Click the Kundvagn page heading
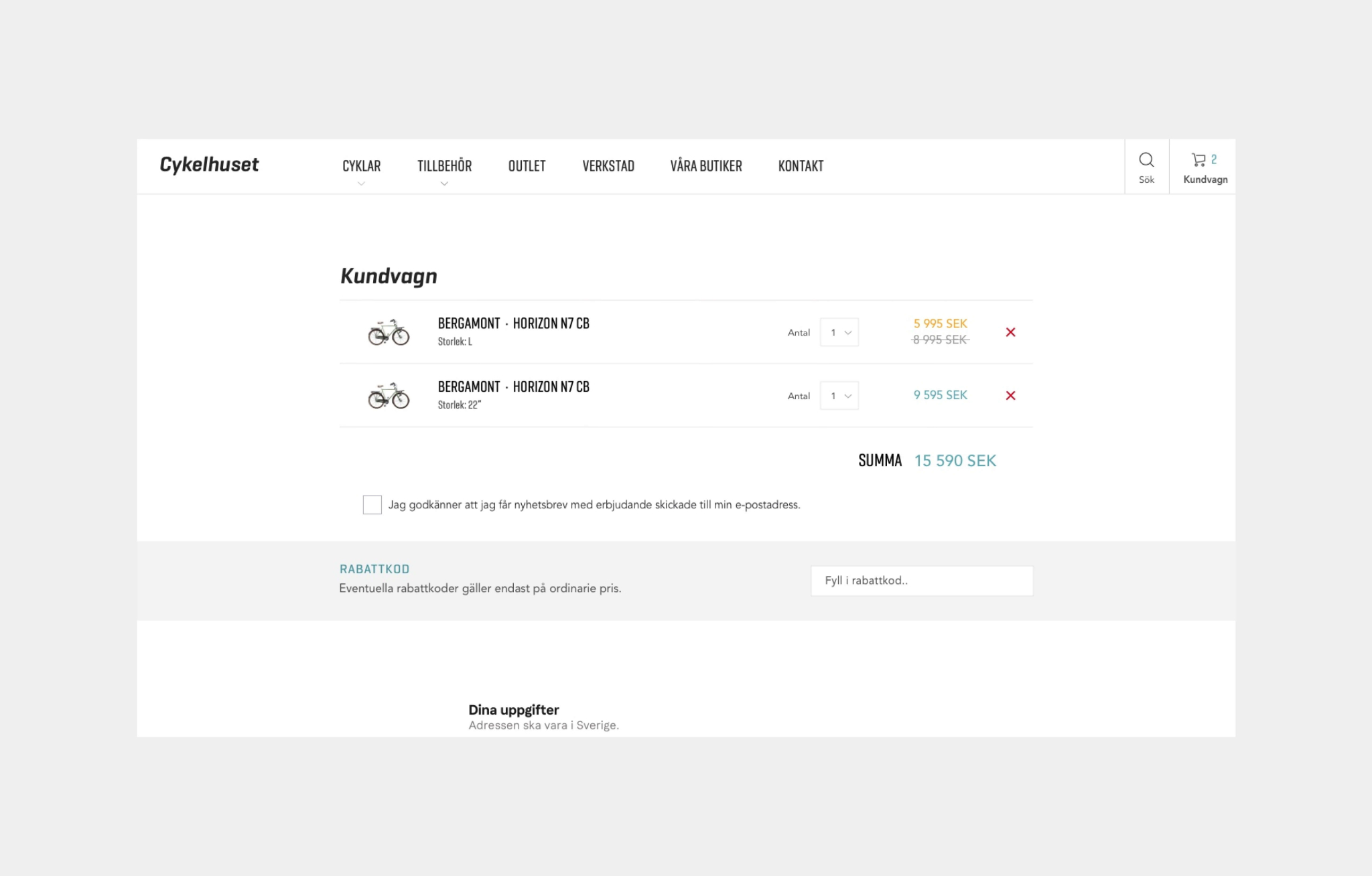1372x876 pixels. [x=389, y=276]
